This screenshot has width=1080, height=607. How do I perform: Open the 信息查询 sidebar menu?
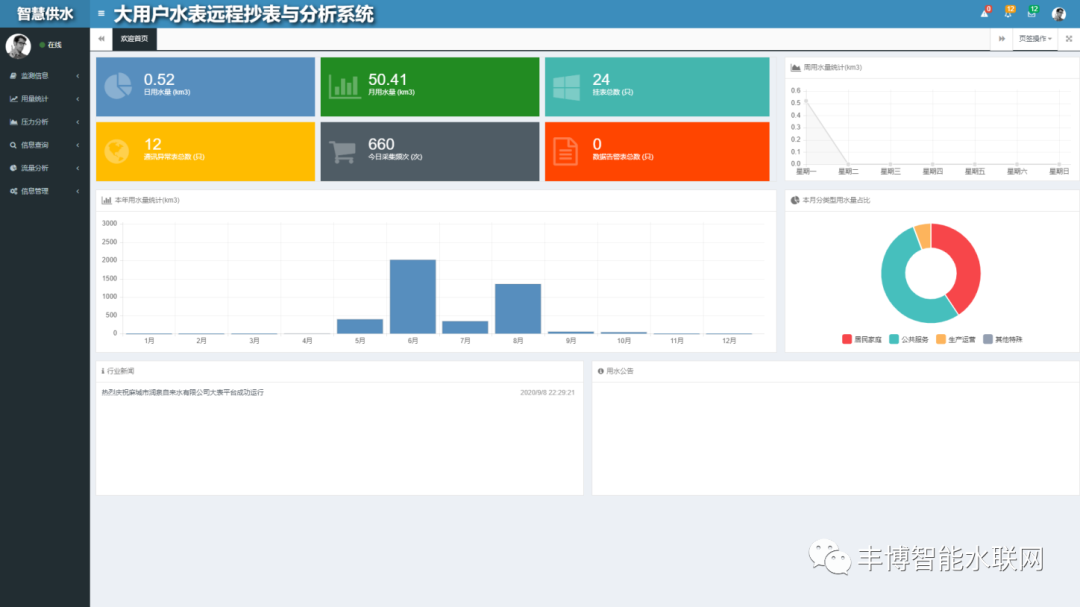point(44,145)
